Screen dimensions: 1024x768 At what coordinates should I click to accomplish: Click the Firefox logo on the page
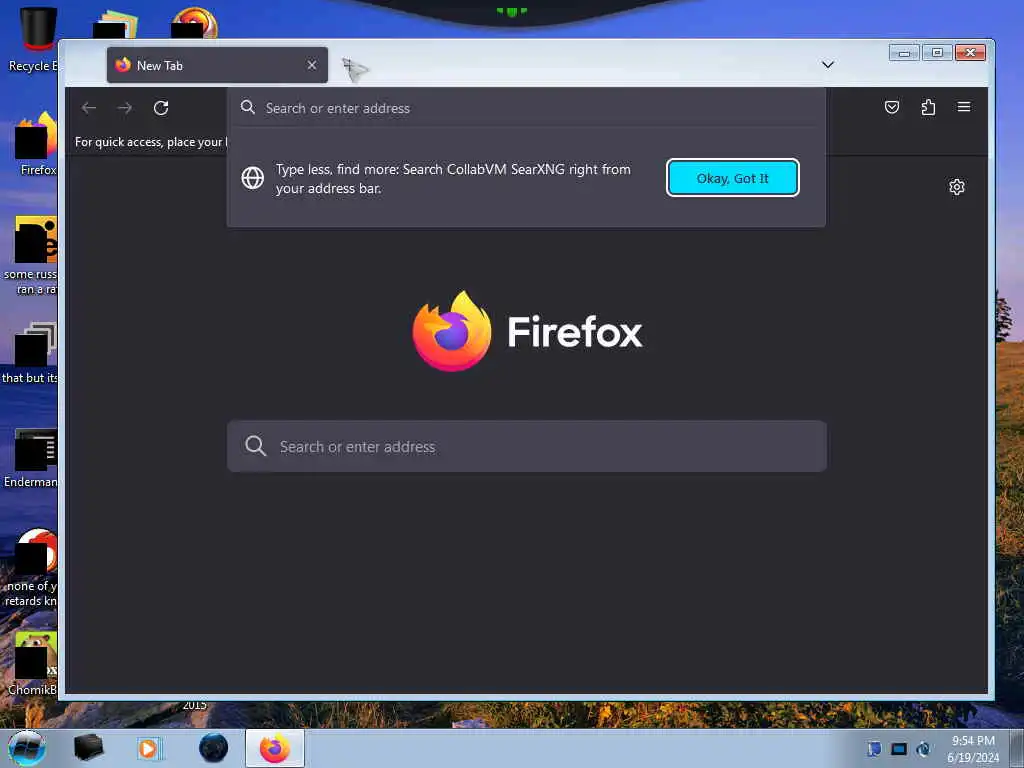click(x=451, y=331)
